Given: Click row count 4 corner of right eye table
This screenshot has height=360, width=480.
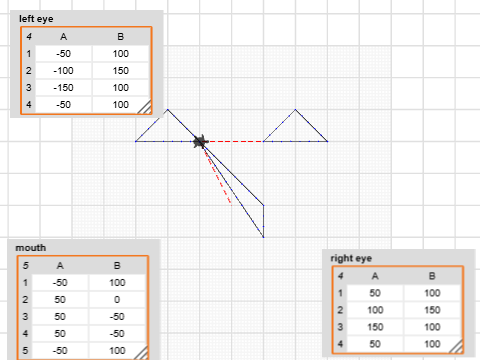Looking at the screenshot, I should point(340,276).
